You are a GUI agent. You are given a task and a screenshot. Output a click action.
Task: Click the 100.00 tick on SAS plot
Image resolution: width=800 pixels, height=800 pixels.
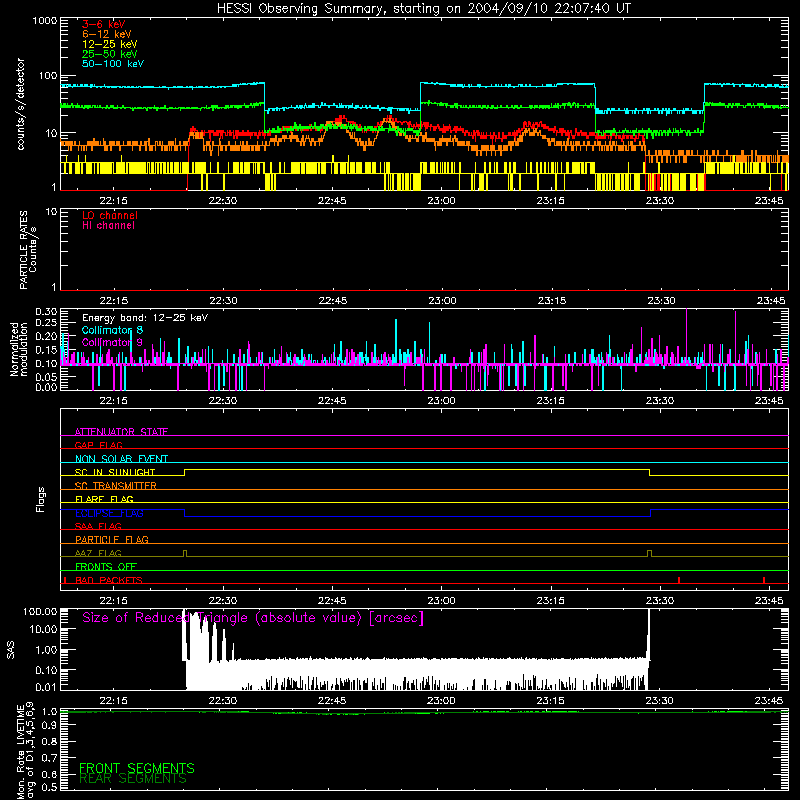(x=40, y=611)
